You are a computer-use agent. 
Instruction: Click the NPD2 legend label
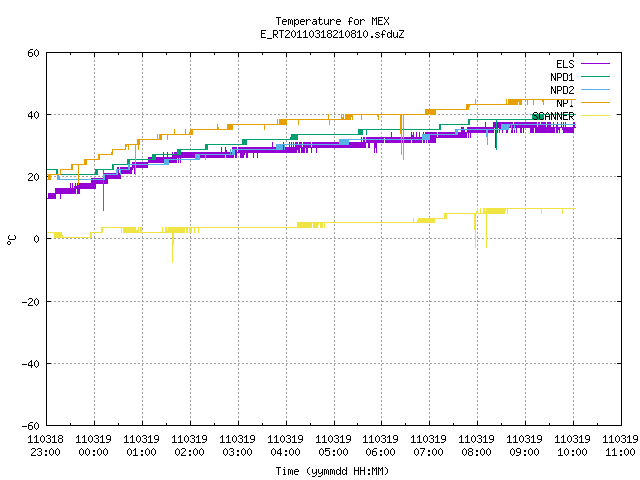562,90
